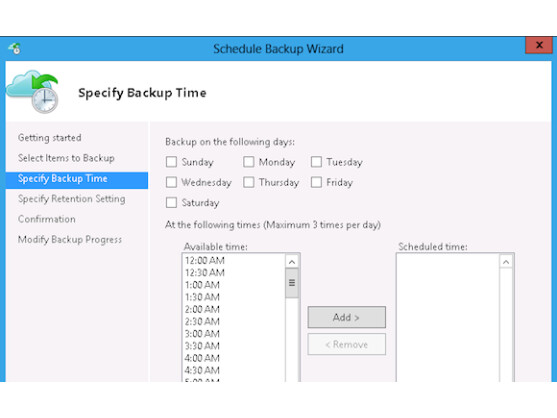Image resolution: width=557 pixels, height=418 pixels.
Task: Choose the 4:00 AM time entry
Action: 202,358
